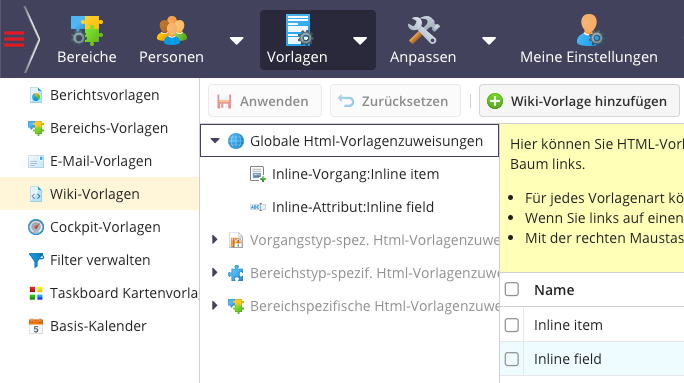684x383 pixels.
Task: Click Wiki-Vorlage hinzufügen button
Action: tap(579, 101)
